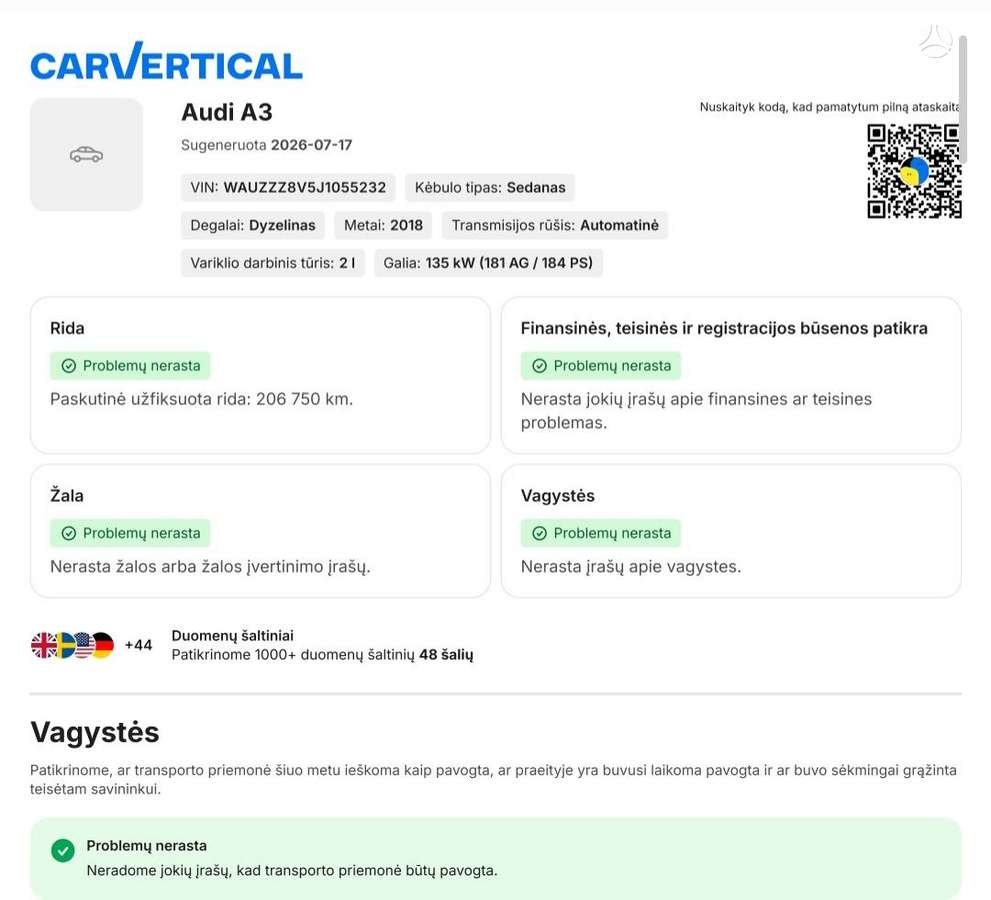
Task: Click check icon in Vagystės card badge
Action: tap(540, 533)
